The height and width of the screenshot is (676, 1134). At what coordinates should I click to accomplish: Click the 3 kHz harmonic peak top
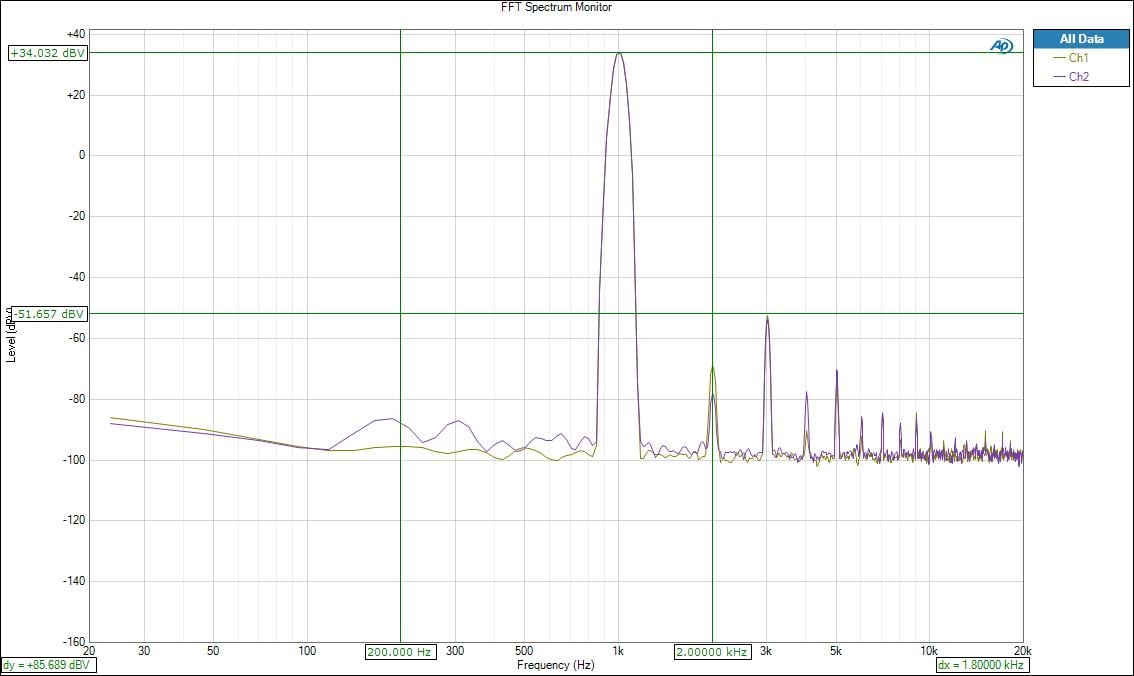click(x=767, y=317)
